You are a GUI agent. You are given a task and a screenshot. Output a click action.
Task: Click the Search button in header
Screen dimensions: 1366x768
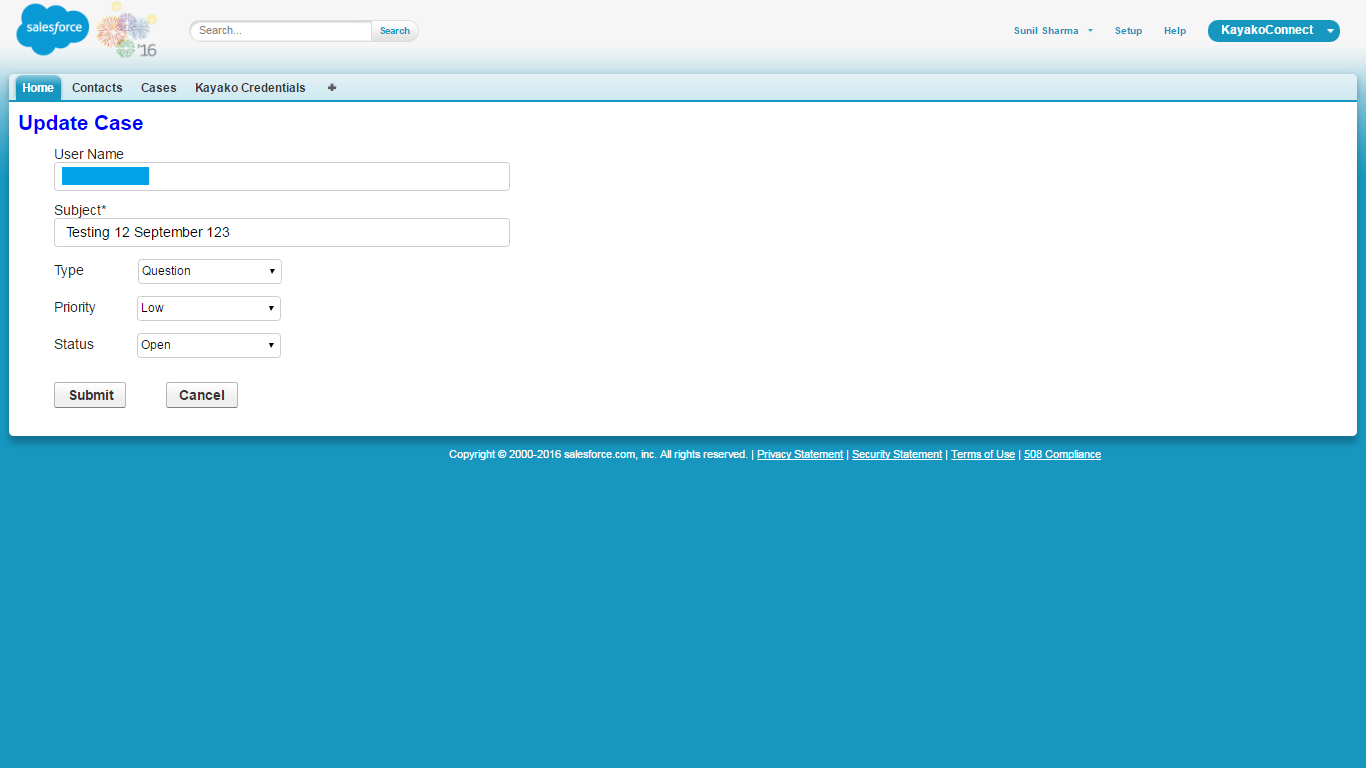pos(395,31)
